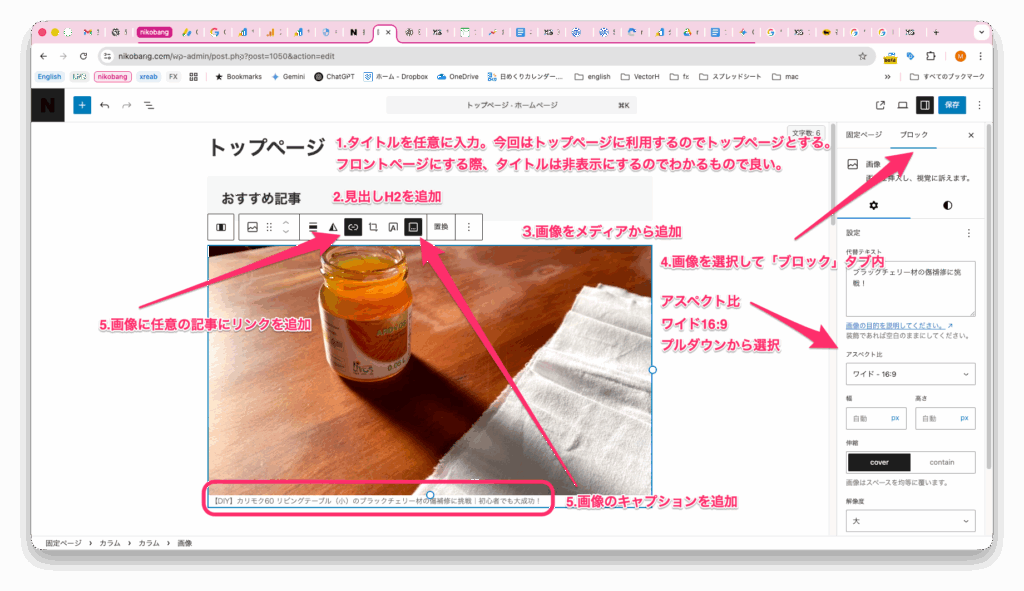Click the blue block inserter plus button
The width and height of the screenshot is (1024, 591).
coord(82,104)
